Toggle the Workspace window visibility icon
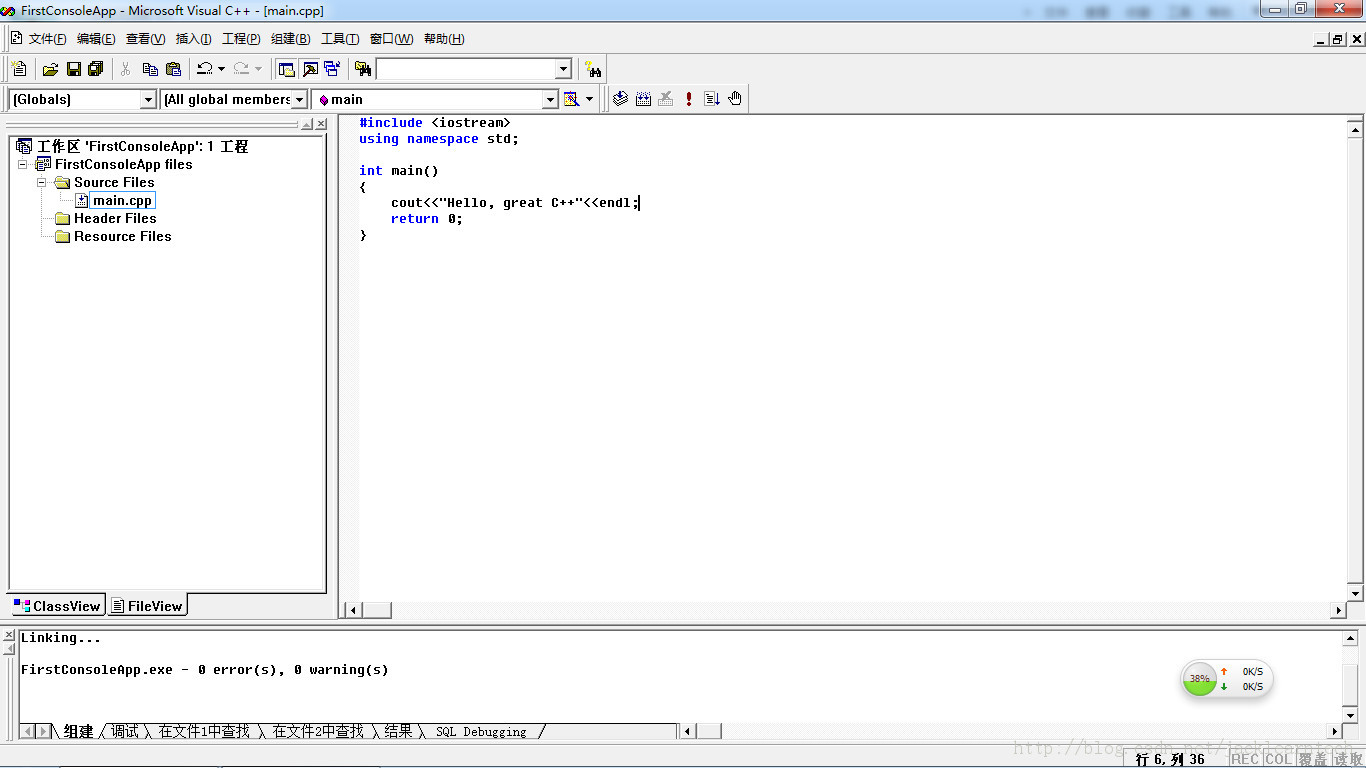The image size is (1366, 768). 285,68
